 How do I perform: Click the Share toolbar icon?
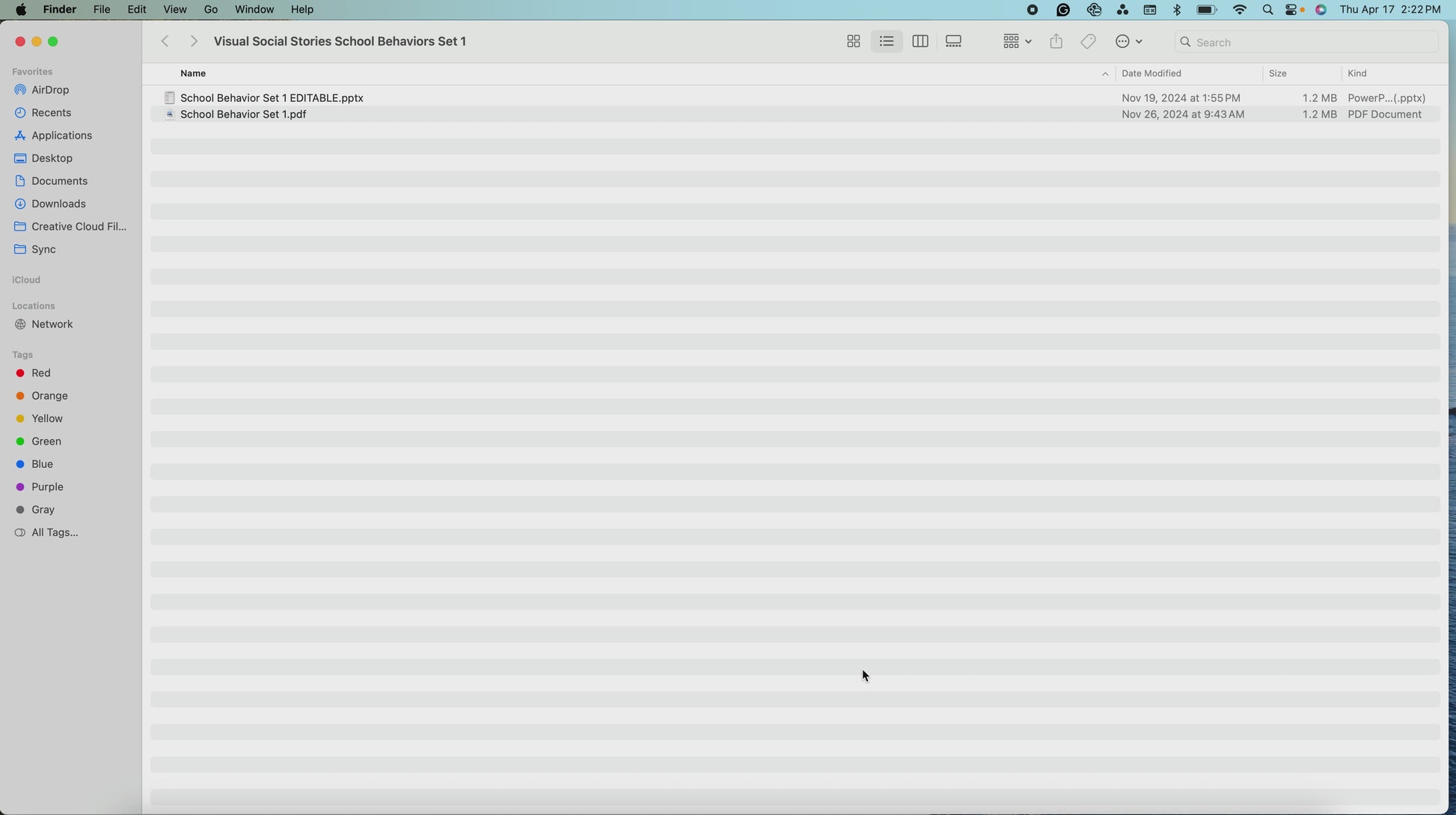[x=1056, y=42]
